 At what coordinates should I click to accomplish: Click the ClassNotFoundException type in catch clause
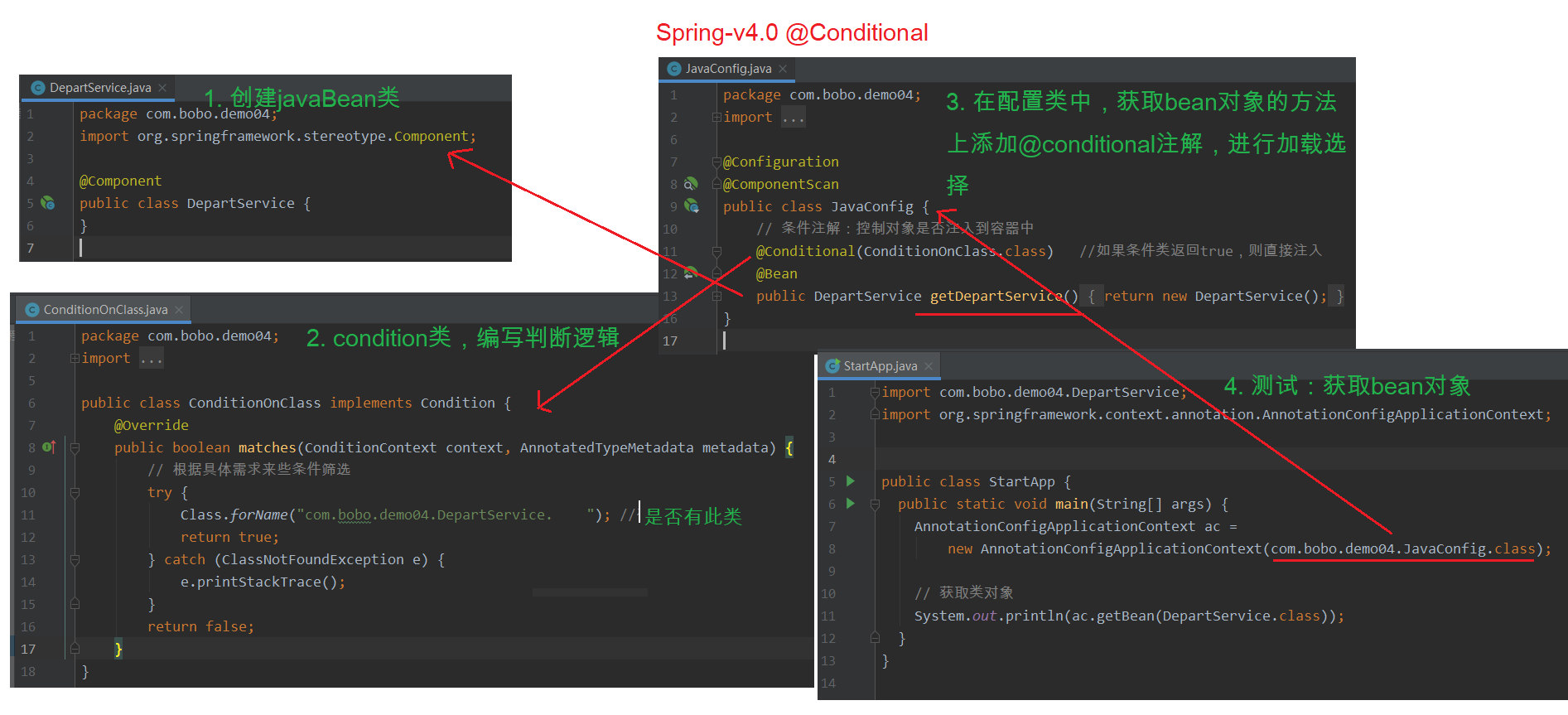click(x=312, y=559)
